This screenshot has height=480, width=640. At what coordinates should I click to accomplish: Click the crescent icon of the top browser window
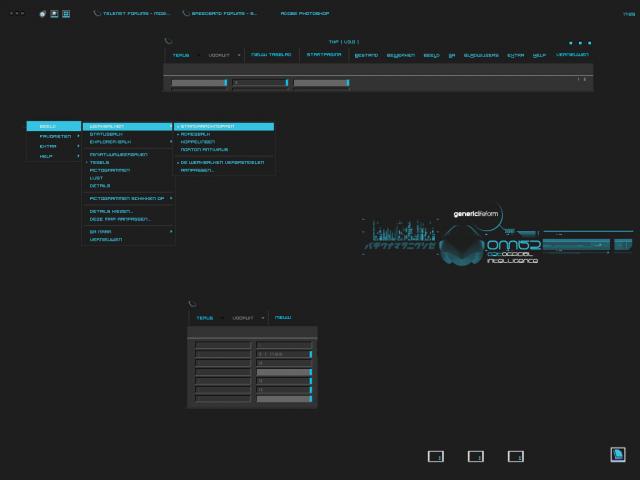(x=169, y=41)
